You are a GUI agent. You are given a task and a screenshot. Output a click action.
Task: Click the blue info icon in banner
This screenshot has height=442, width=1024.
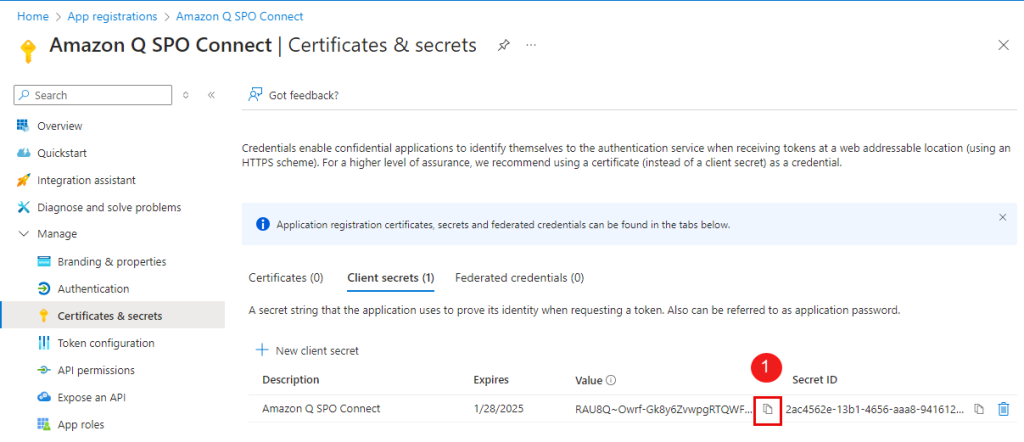coord(263,225)
